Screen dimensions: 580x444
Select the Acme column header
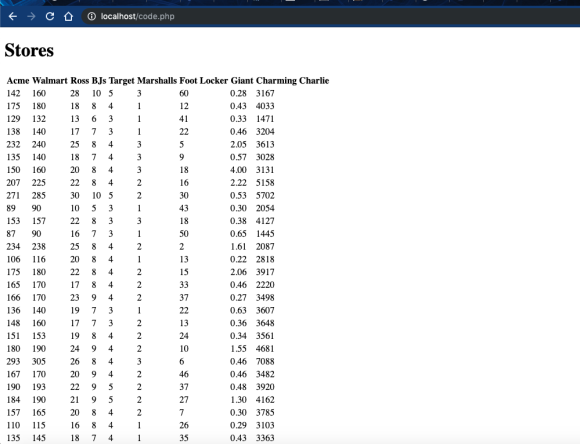click(18, 81)
